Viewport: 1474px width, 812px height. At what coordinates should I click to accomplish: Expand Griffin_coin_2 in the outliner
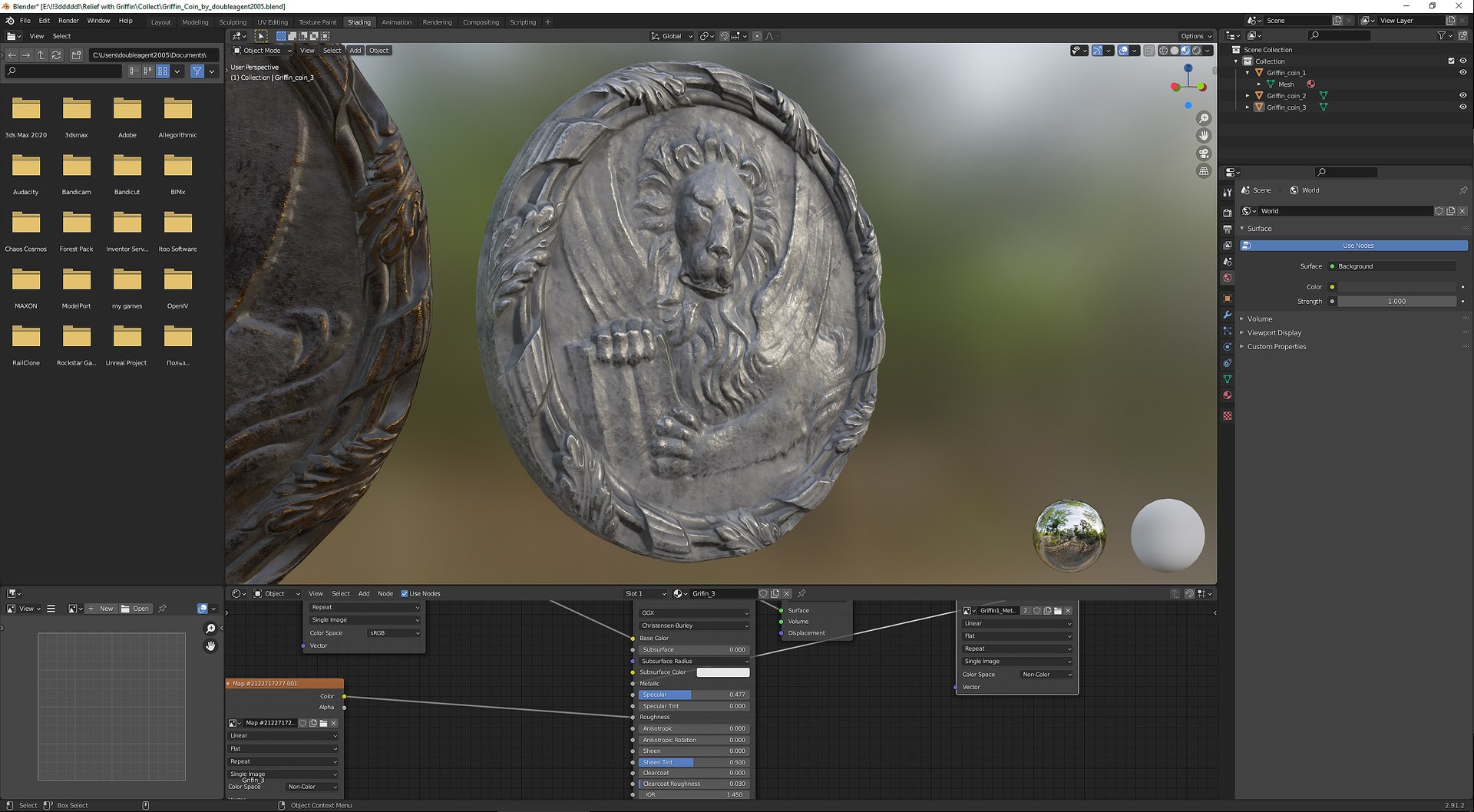pos(1248,96)
